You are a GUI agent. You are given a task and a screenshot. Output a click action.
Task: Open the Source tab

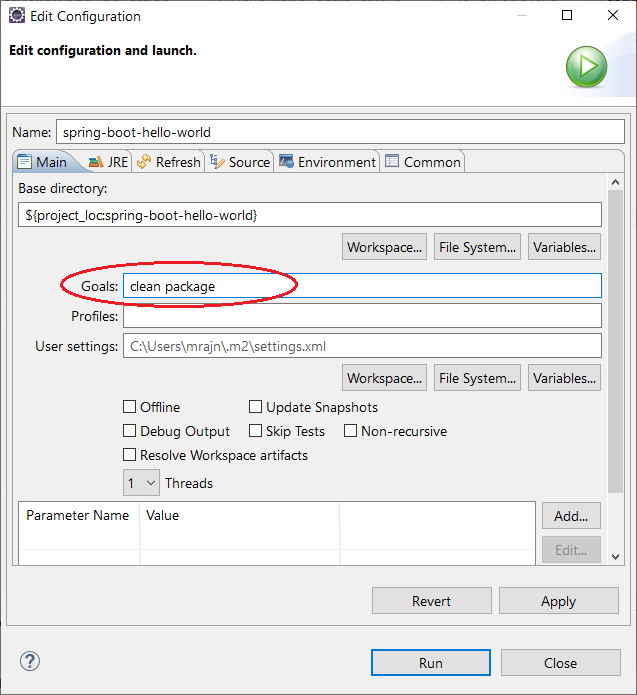pos(240,162)
